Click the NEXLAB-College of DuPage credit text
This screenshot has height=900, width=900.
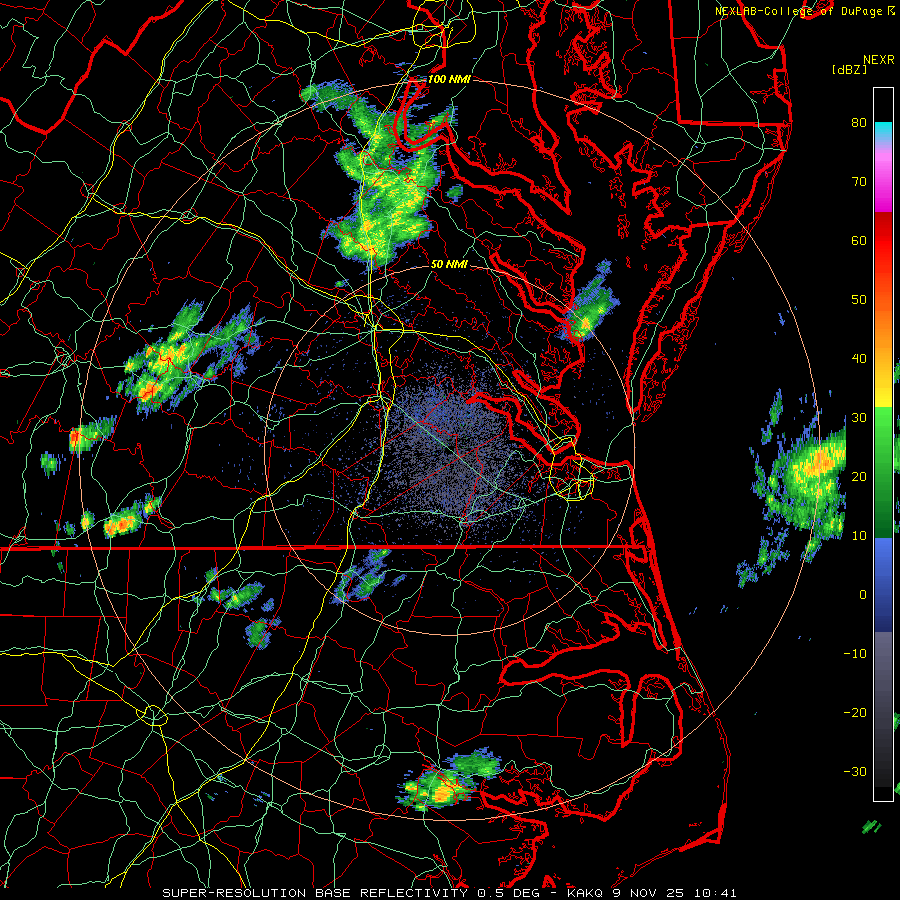(801, 11)
